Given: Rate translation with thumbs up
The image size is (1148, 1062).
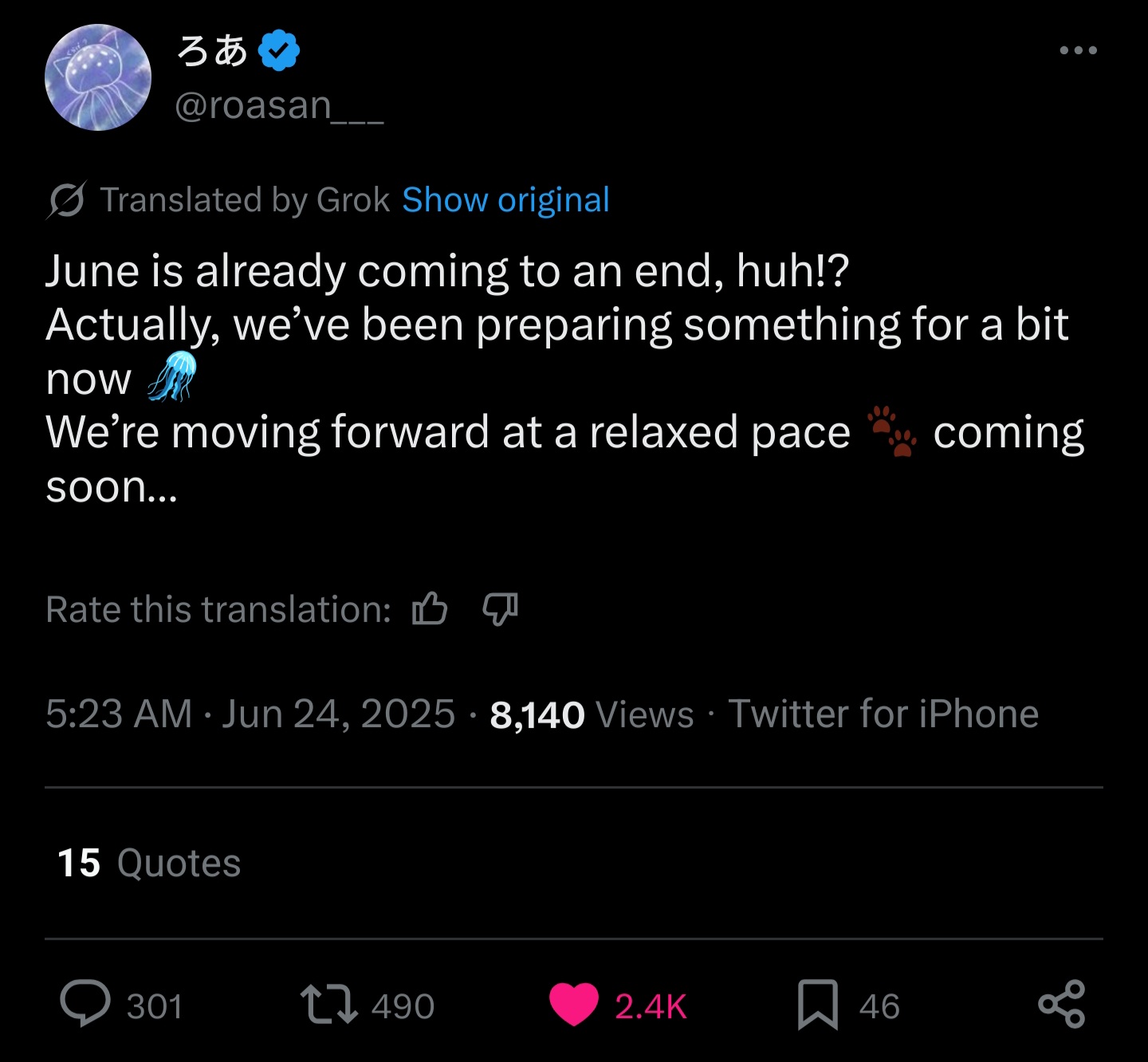Looking at the screenshot, I should pos(430,609).
